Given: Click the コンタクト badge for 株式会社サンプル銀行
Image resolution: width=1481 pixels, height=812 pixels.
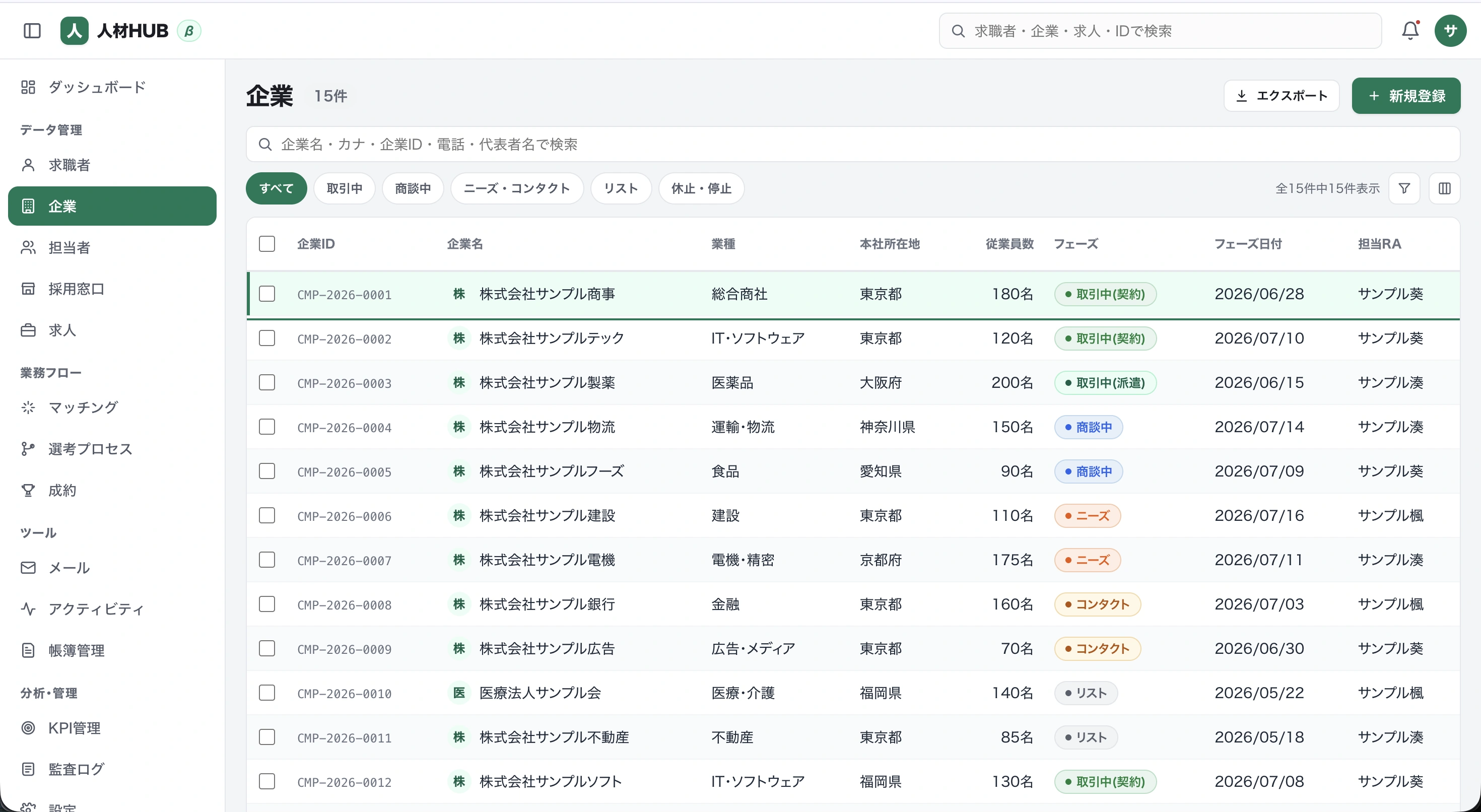Looking at the screenshot, I should [1098, 604].
